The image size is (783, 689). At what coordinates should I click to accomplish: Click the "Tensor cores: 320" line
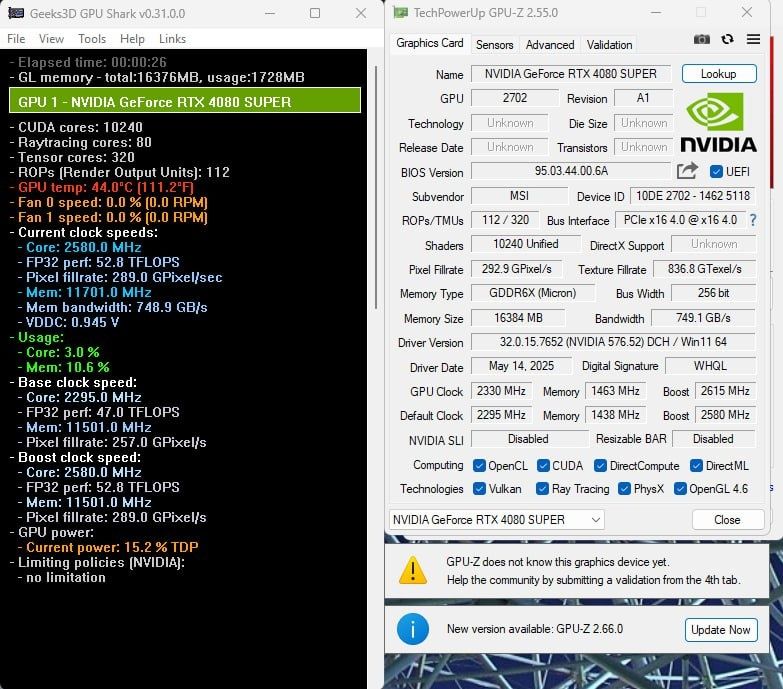click(x=72, y=157)
